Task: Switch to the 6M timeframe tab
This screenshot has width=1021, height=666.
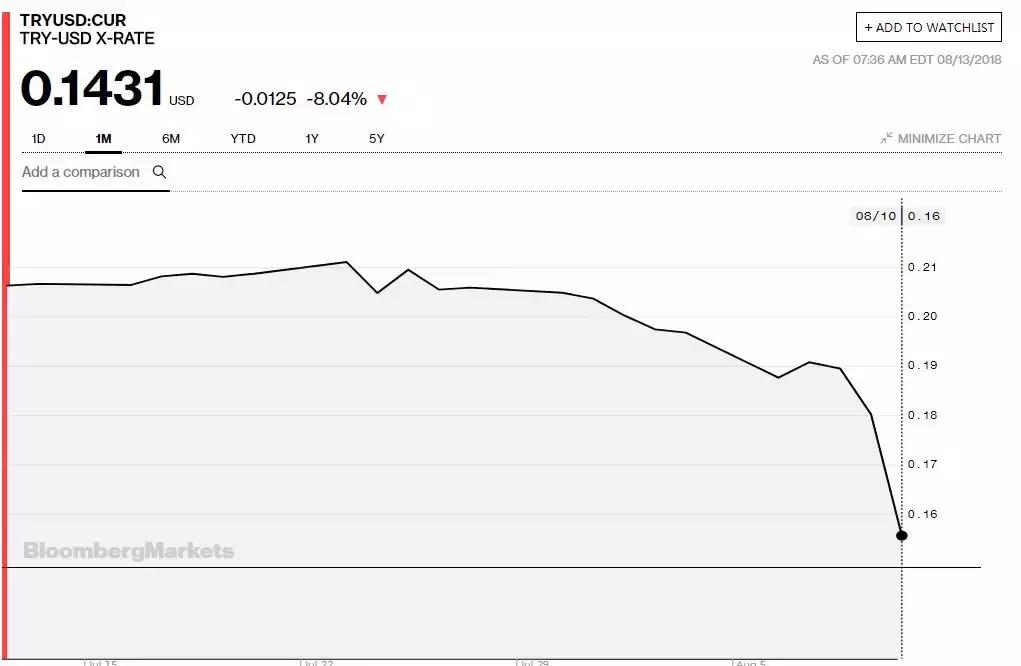Action: (x=170, y=138)
